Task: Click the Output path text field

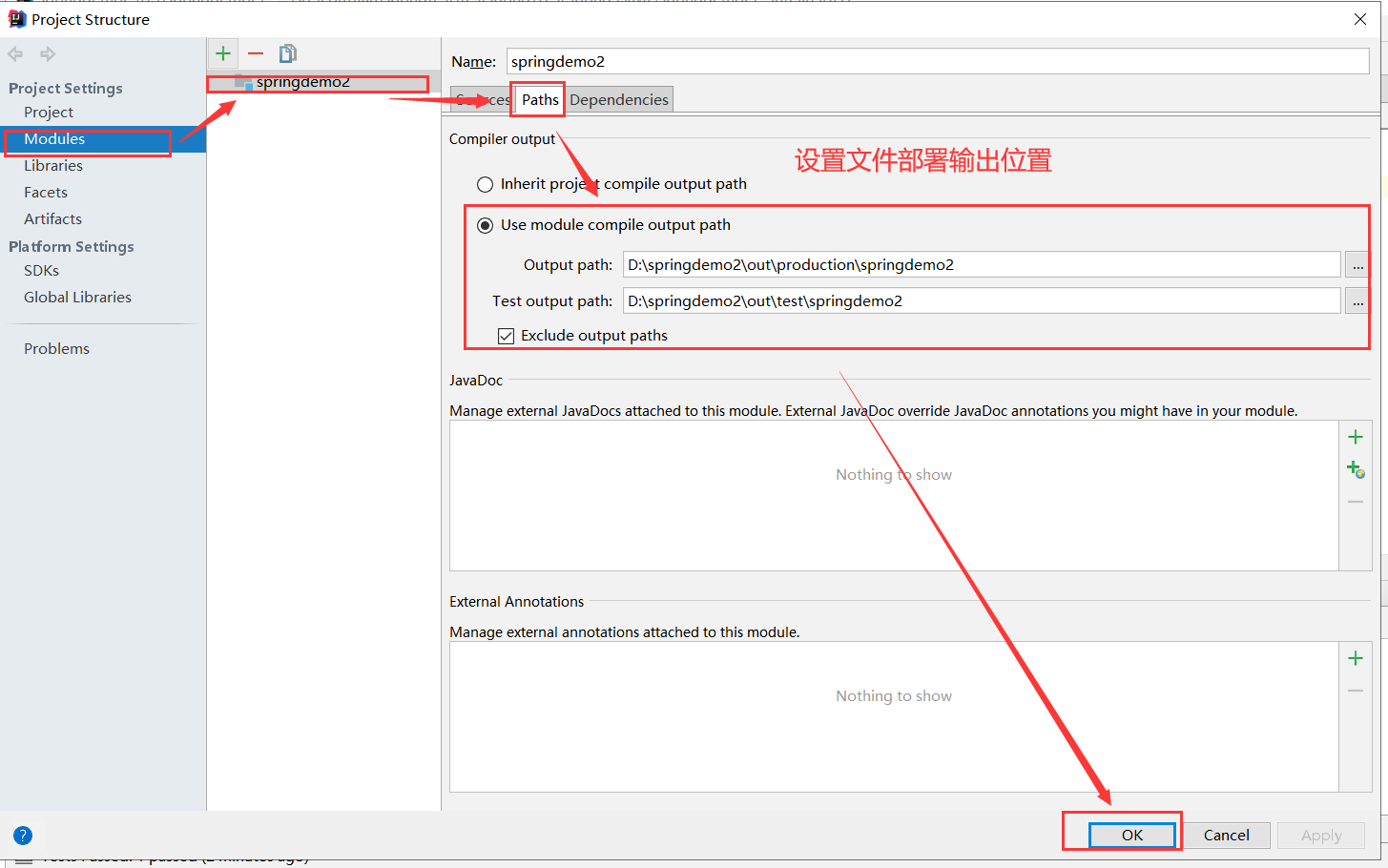Action: tap(982, 264)
